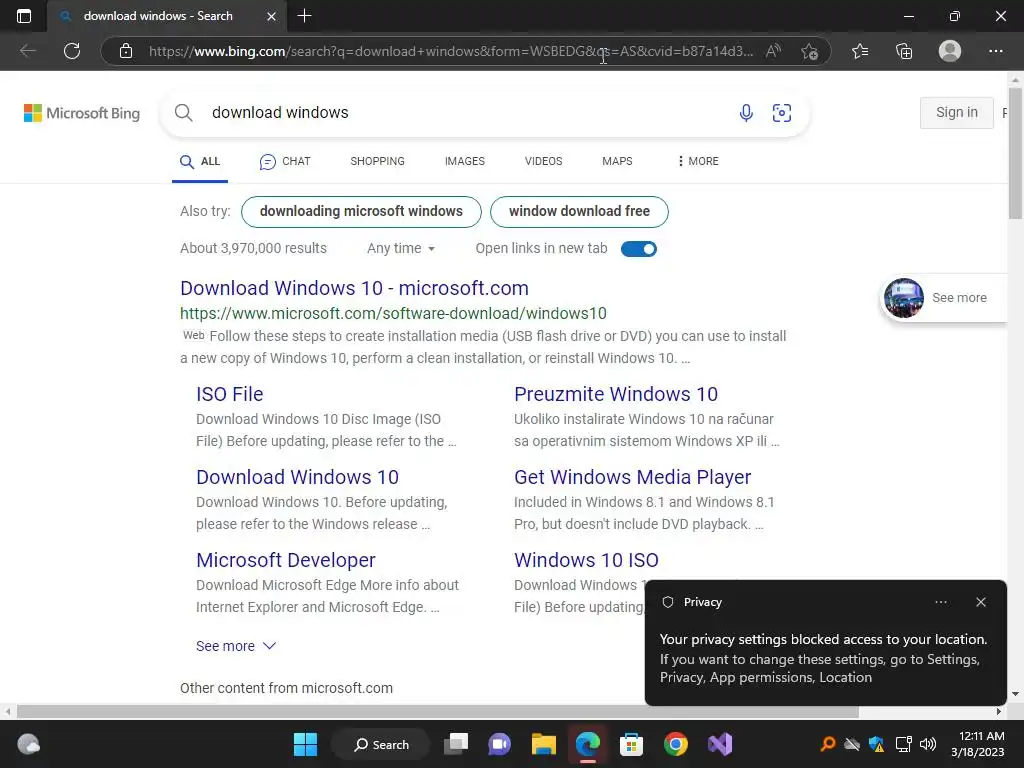
Task: Open taskbar Search box
Action: coord(381,744)
